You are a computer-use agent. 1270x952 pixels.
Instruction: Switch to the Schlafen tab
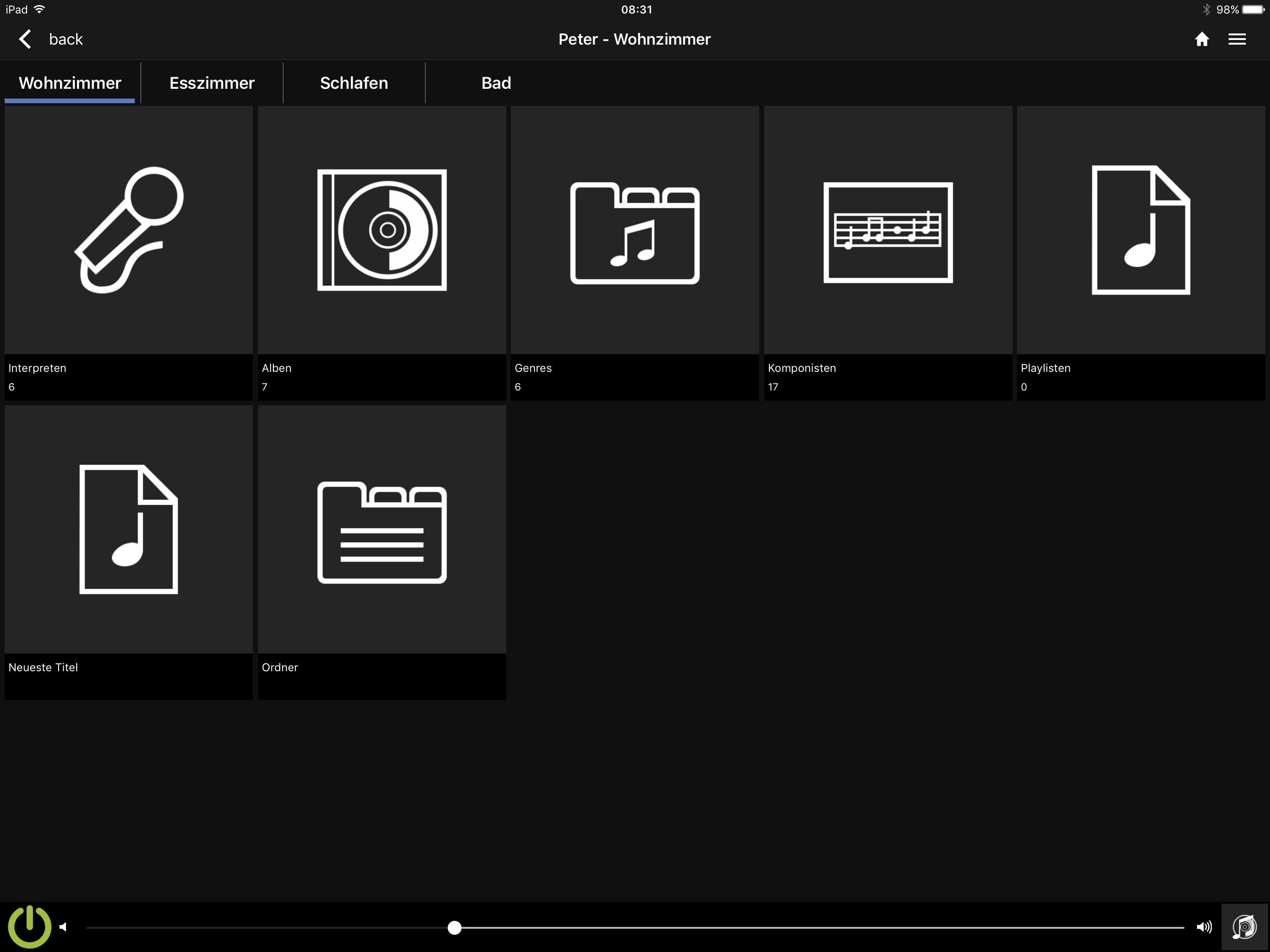354,83
